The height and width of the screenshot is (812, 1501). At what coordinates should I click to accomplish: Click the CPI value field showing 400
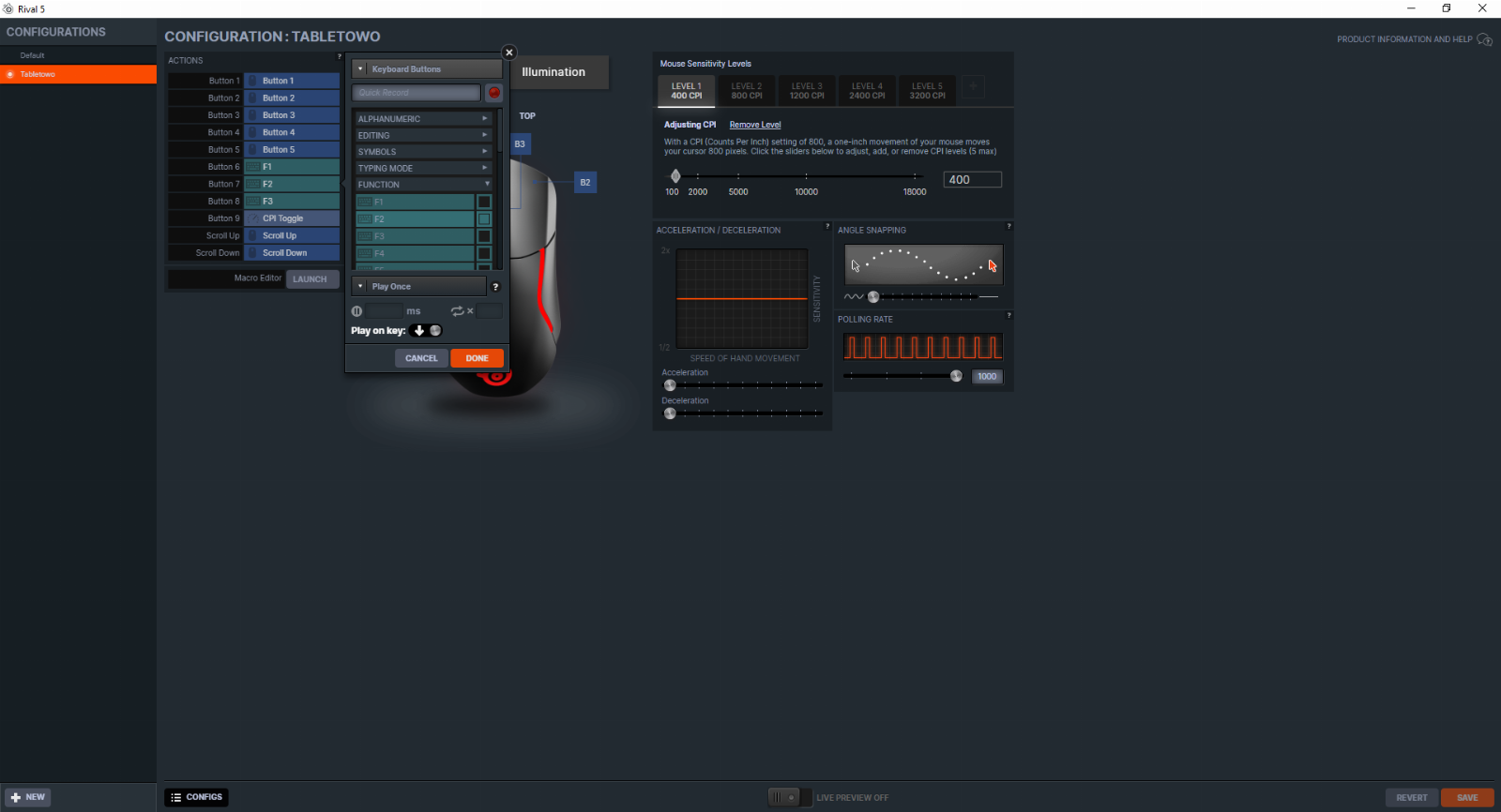pos(973,179)
